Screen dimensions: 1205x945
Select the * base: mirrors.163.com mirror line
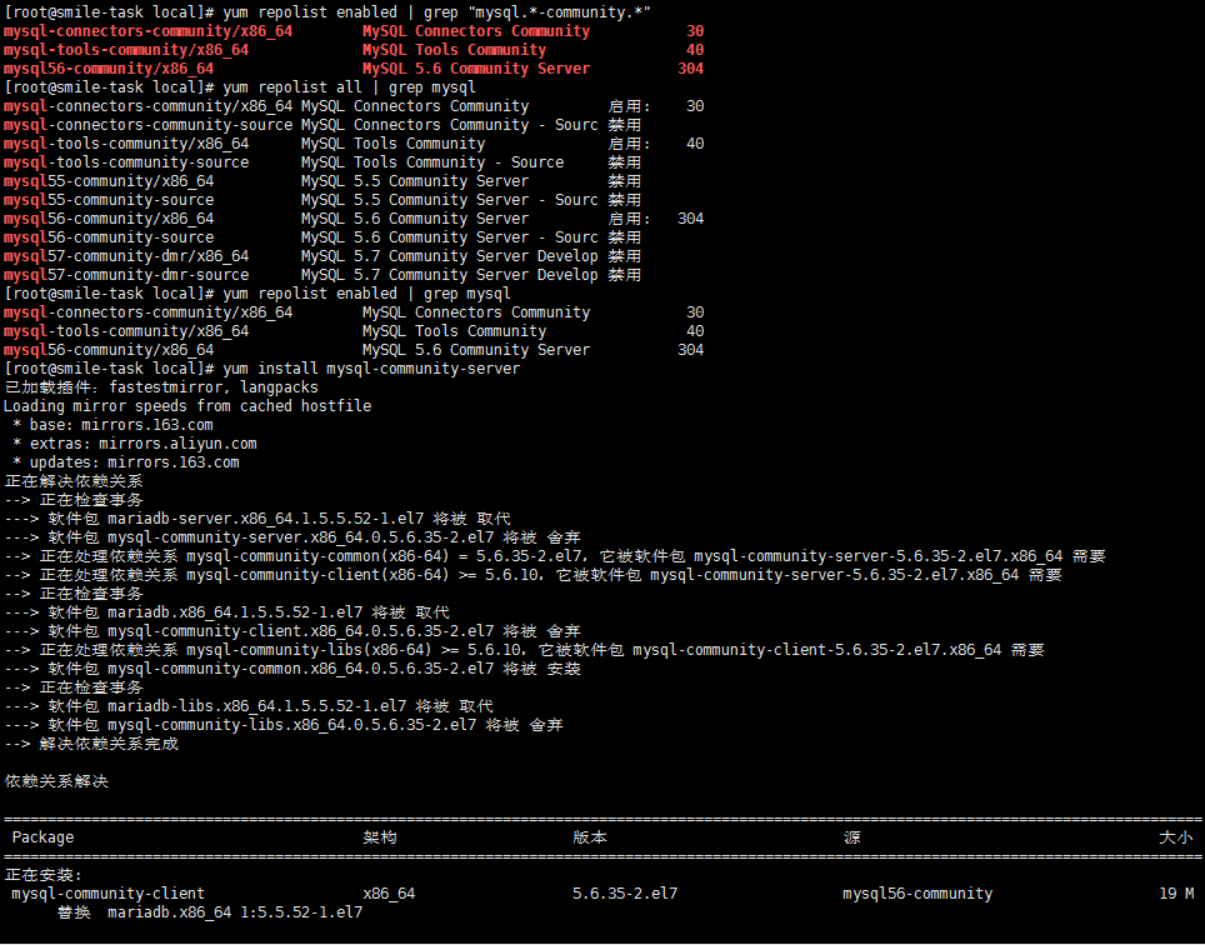point(112,425)
